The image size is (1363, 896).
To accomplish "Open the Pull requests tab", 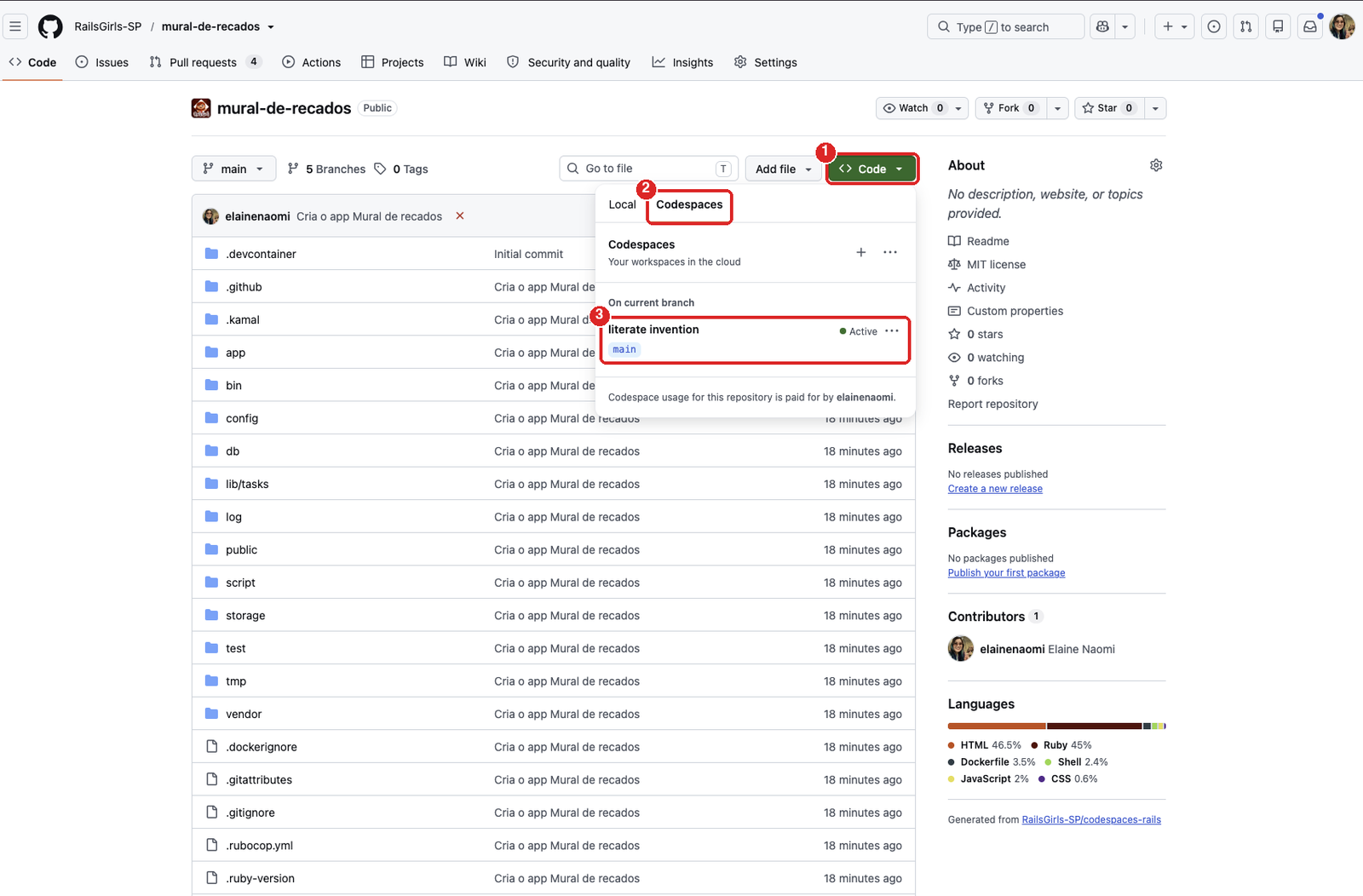I will tap(205, 62).
